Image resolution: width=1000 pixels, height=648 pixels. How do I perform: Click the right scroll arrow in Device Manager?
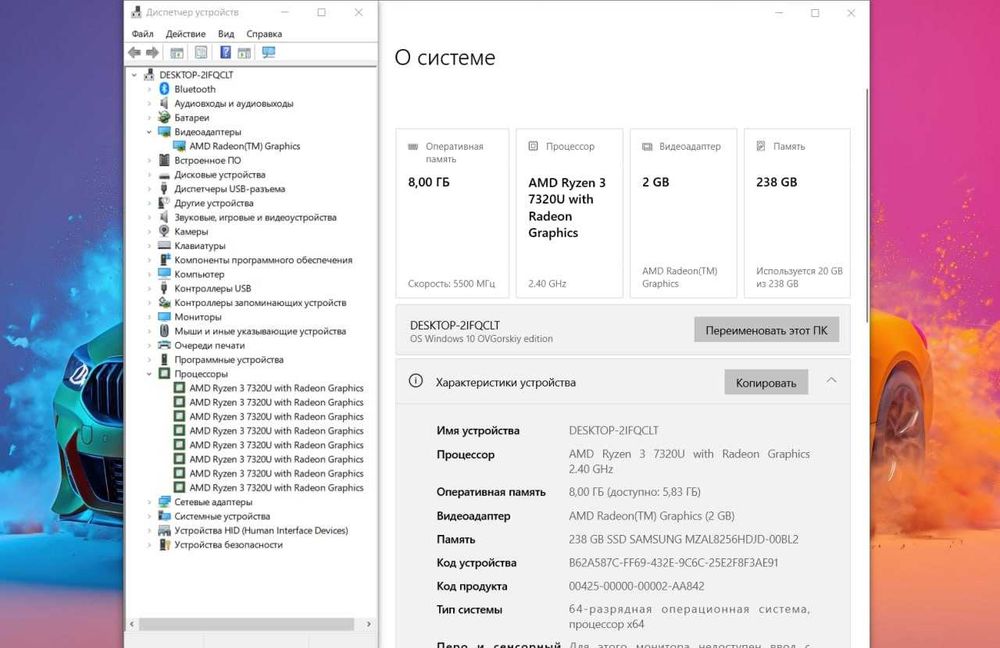pyautogui.click(x=368, y=624)
